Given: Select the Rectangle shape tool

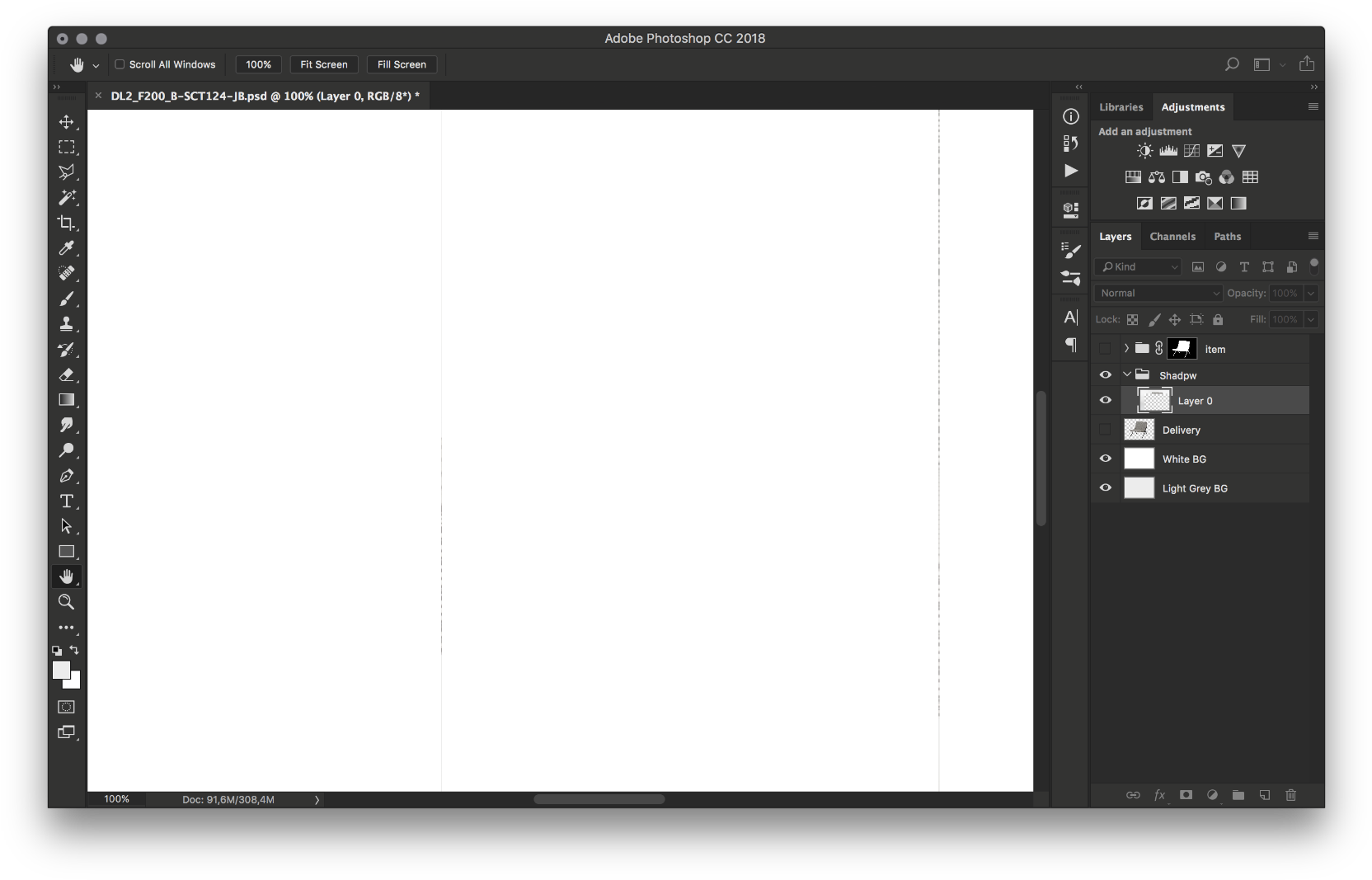Looking at the screenshot, I should (67, 552).
